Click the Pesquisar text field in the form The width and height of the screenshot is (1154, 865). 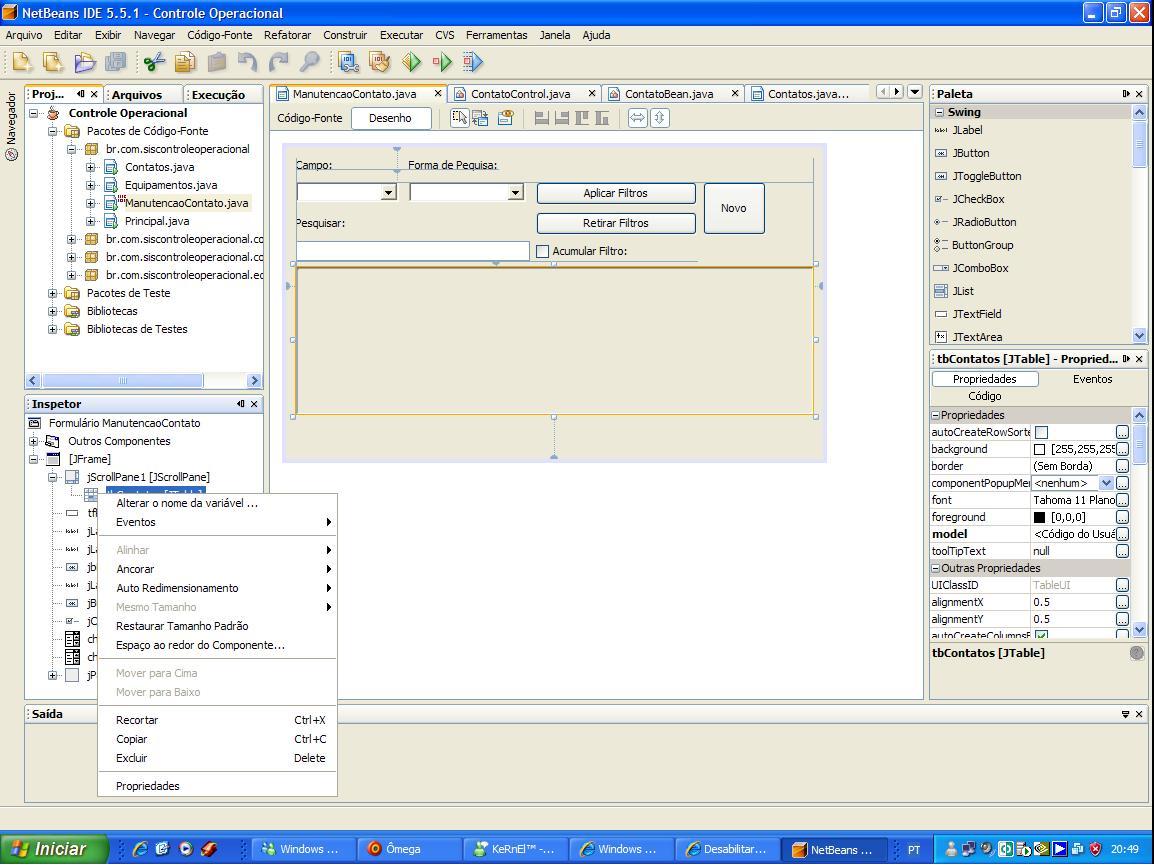(412, 251)
